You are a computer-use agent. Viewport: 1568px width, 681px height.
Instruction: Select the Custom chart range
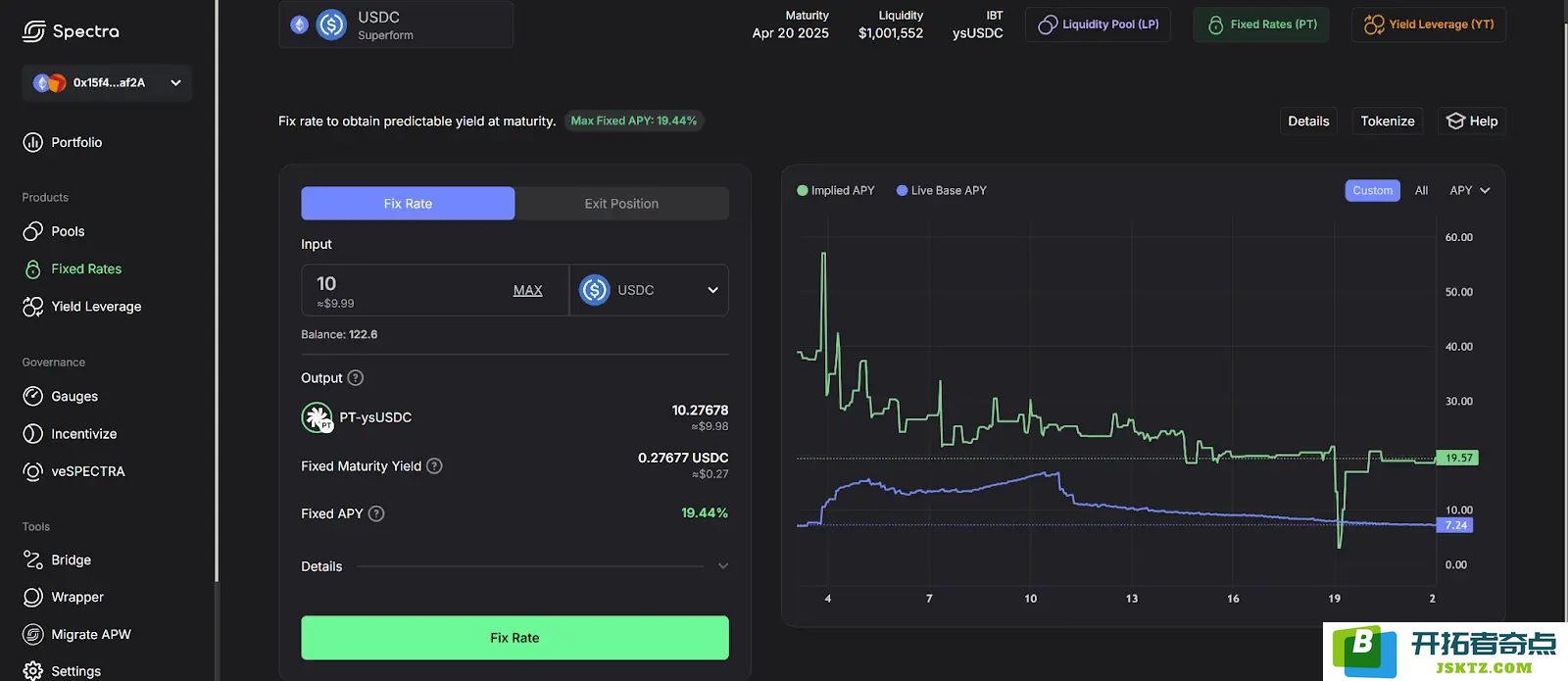tap(1372, 190)
